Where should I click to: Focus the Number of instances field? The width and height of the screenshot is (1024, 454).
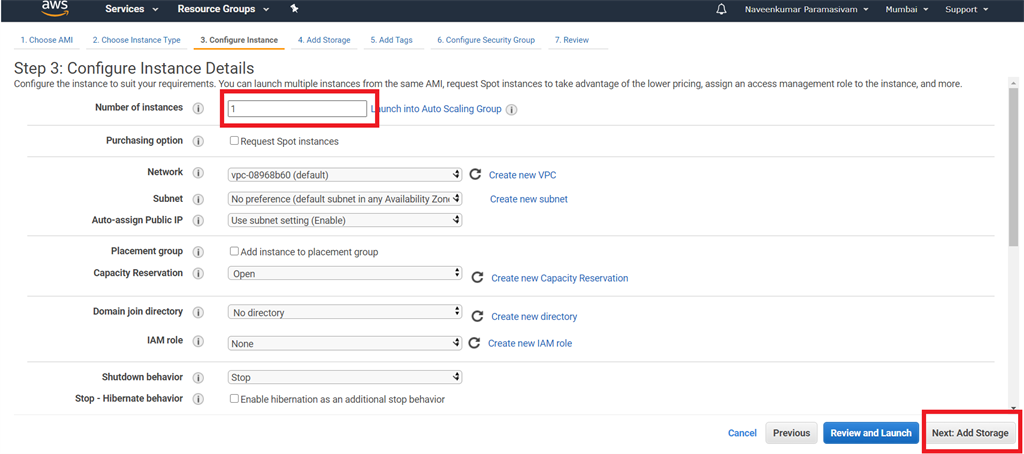[x=297, y=108]
